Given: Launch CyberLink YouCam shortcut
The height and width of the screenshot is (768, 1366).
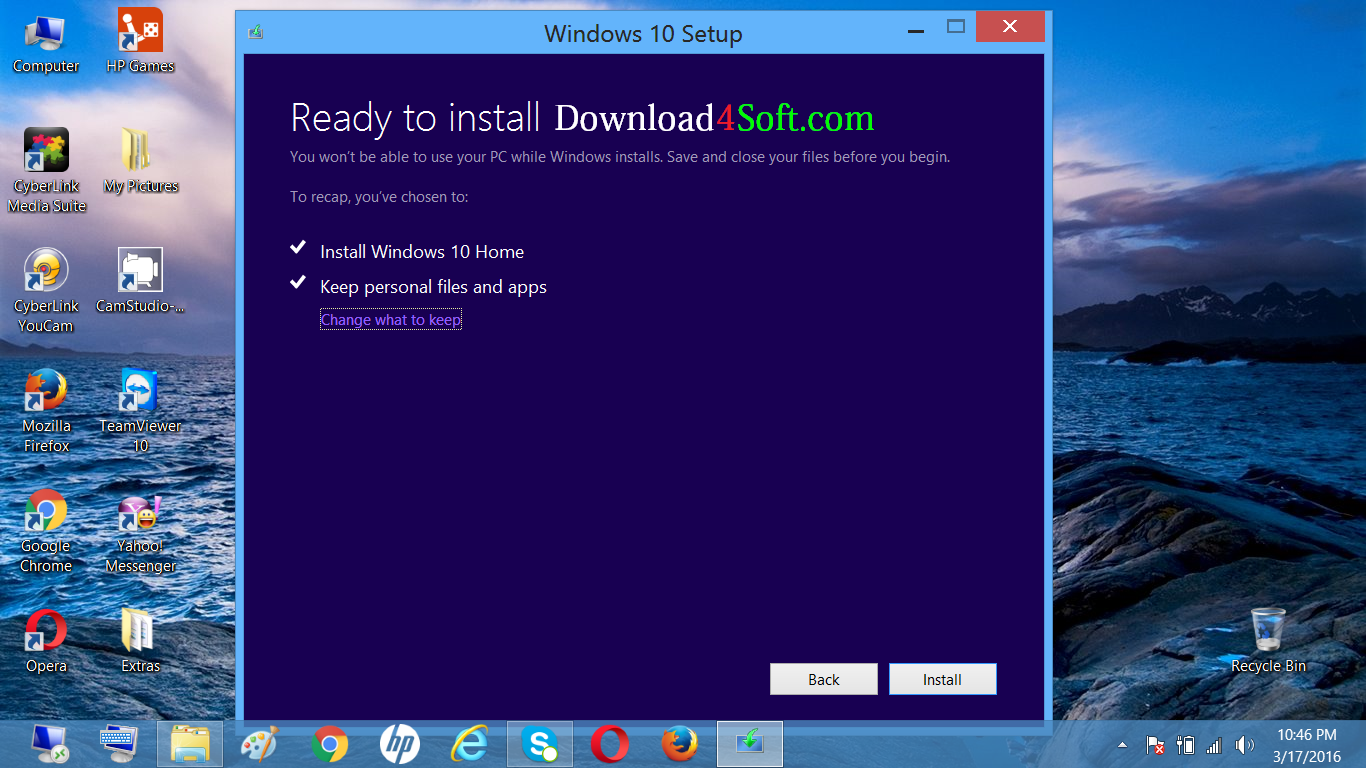Looking at the screenshot, I should [x=46, y=291].
